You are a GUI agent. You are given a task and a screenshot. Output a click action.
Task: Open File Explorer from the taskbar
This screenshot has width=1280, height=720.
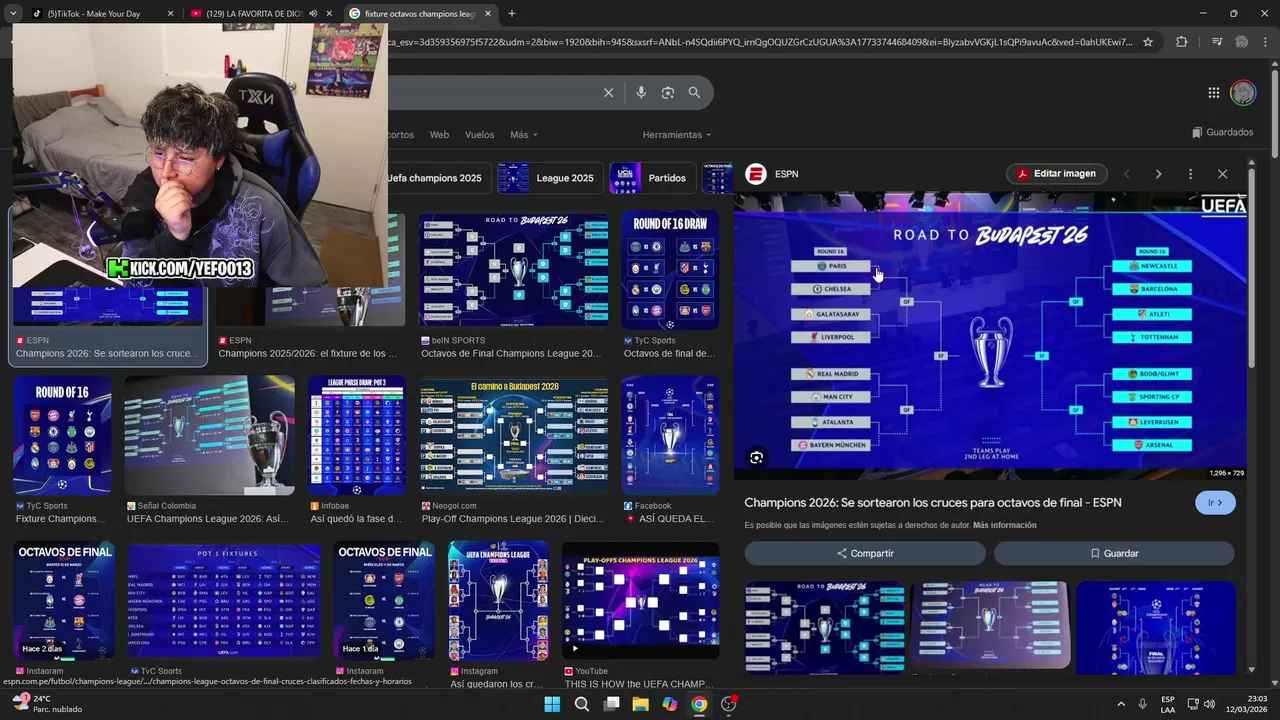(640, 704)
